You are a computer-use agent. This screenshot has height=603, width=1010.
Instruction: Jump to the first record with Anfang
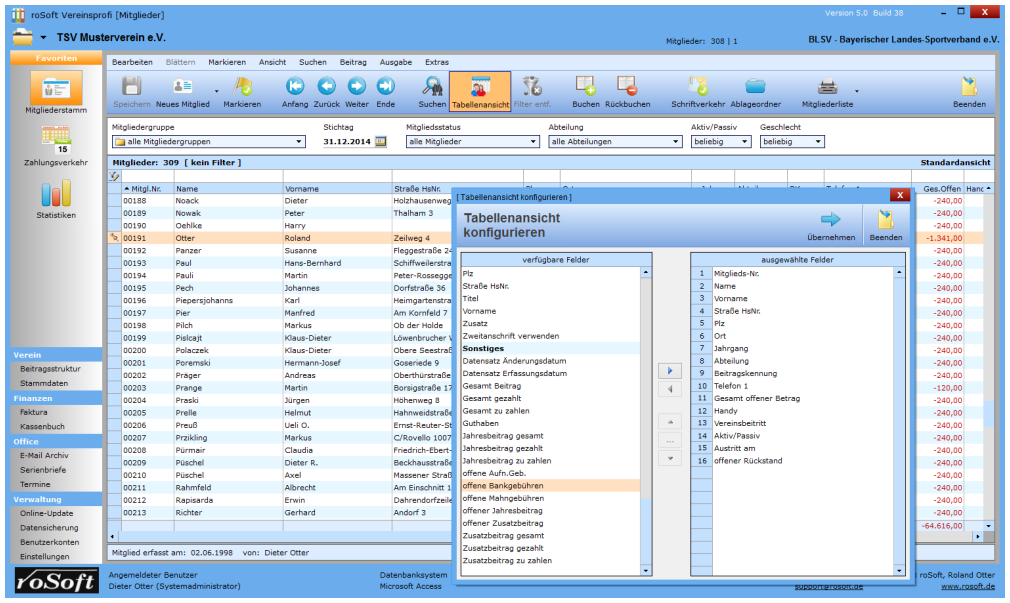click(295, 87)
